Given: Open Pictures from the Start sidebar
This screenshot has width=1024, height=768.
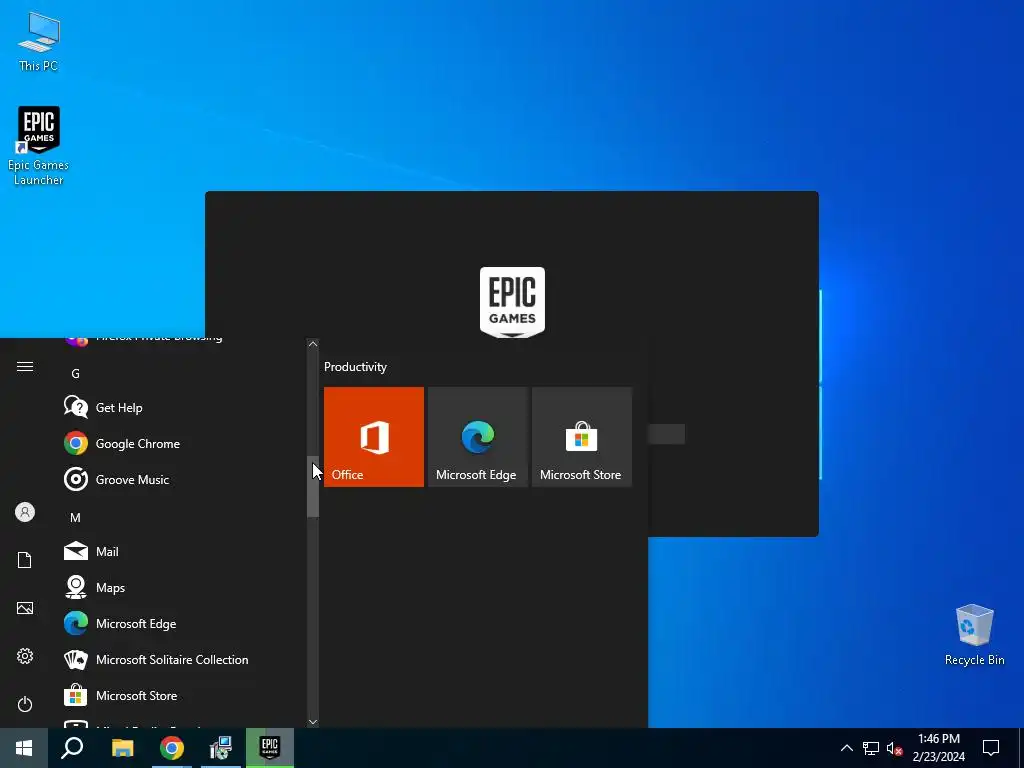Looking at the screenshot, I should [x=25, y=608].
